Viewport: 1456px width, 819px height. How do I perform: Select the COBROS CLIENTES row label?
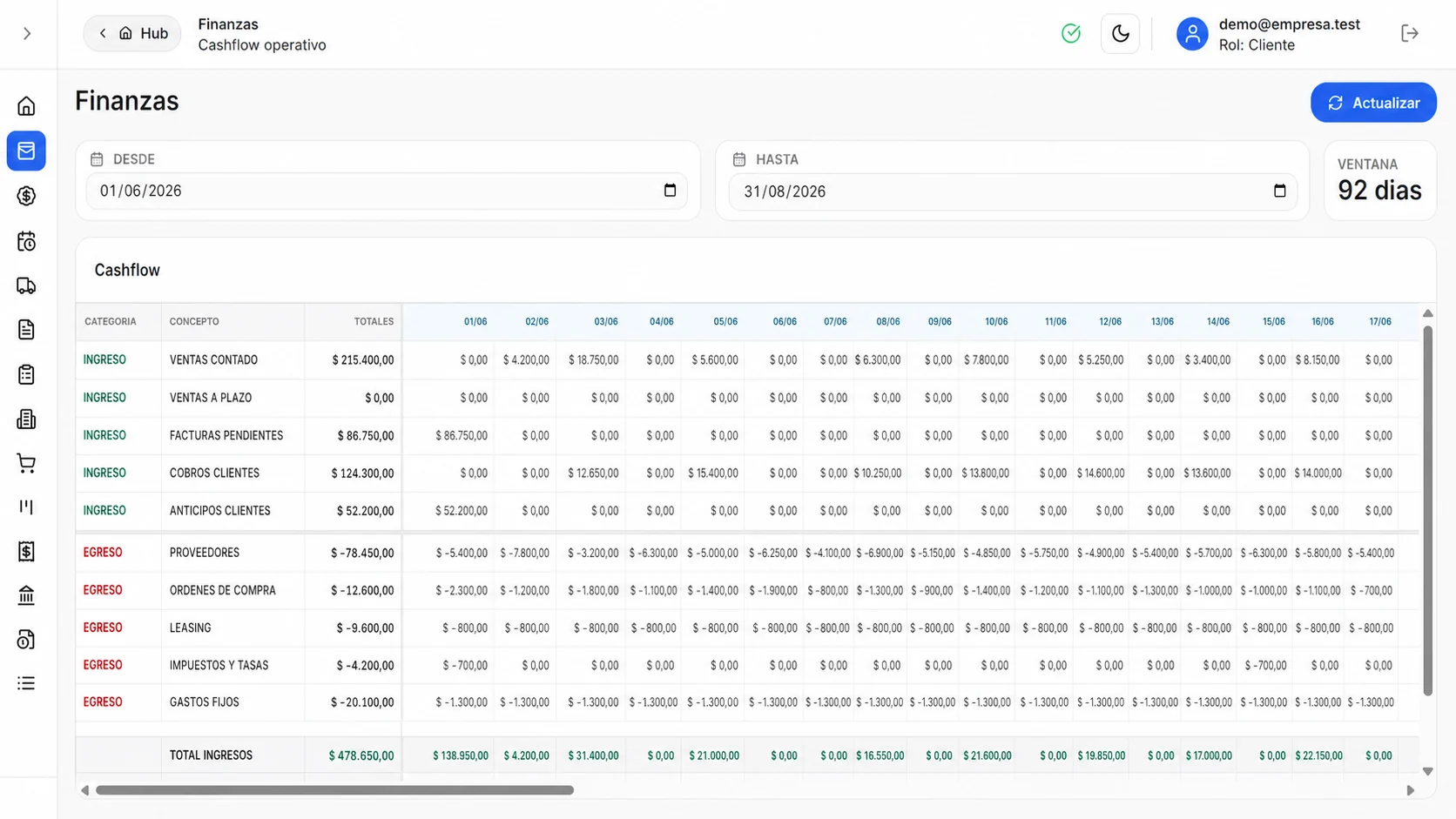(214, 473)
